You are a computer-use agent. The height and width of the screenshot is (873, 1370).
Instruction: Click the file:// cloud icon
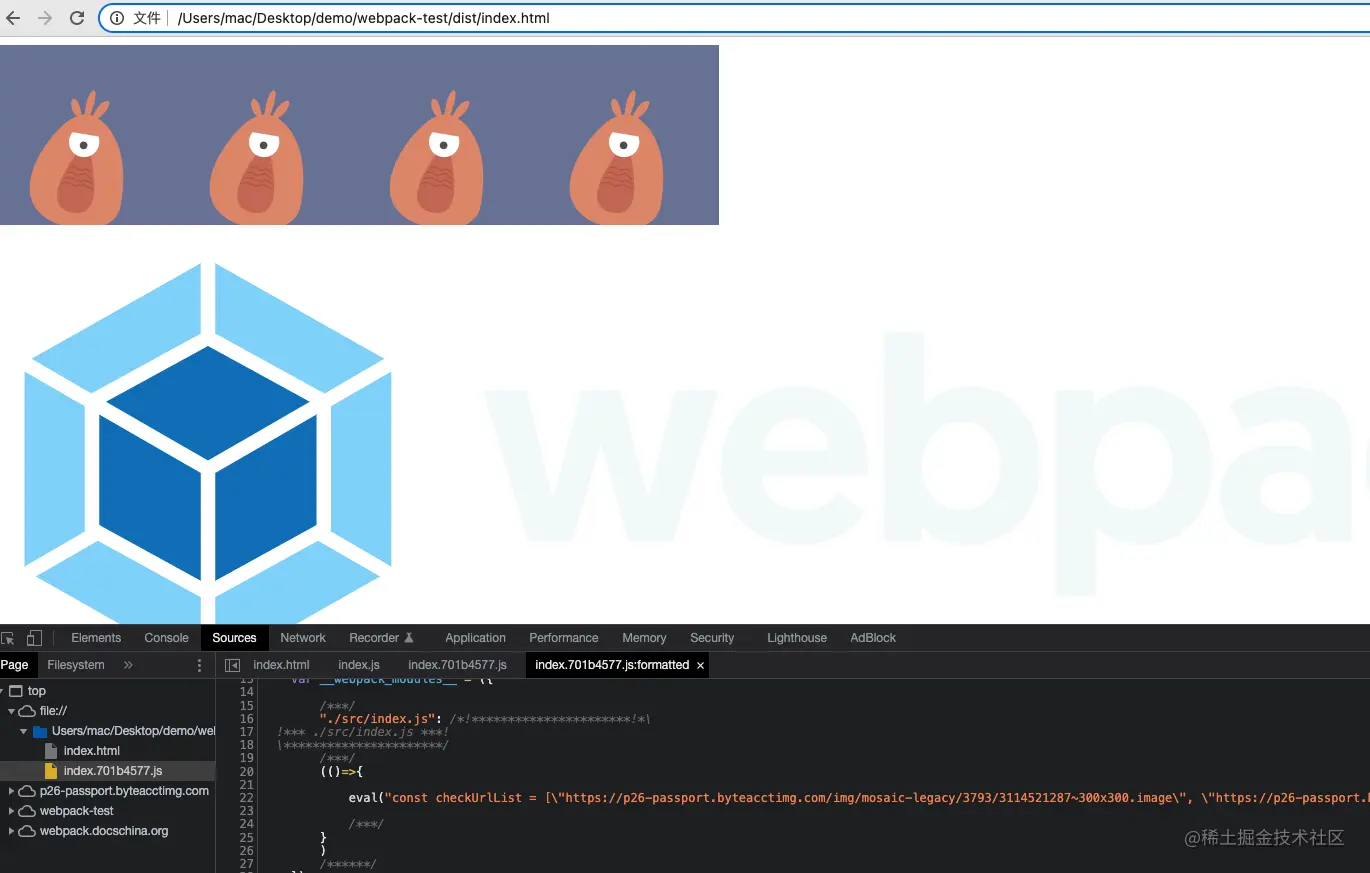[x=27, y=711]
